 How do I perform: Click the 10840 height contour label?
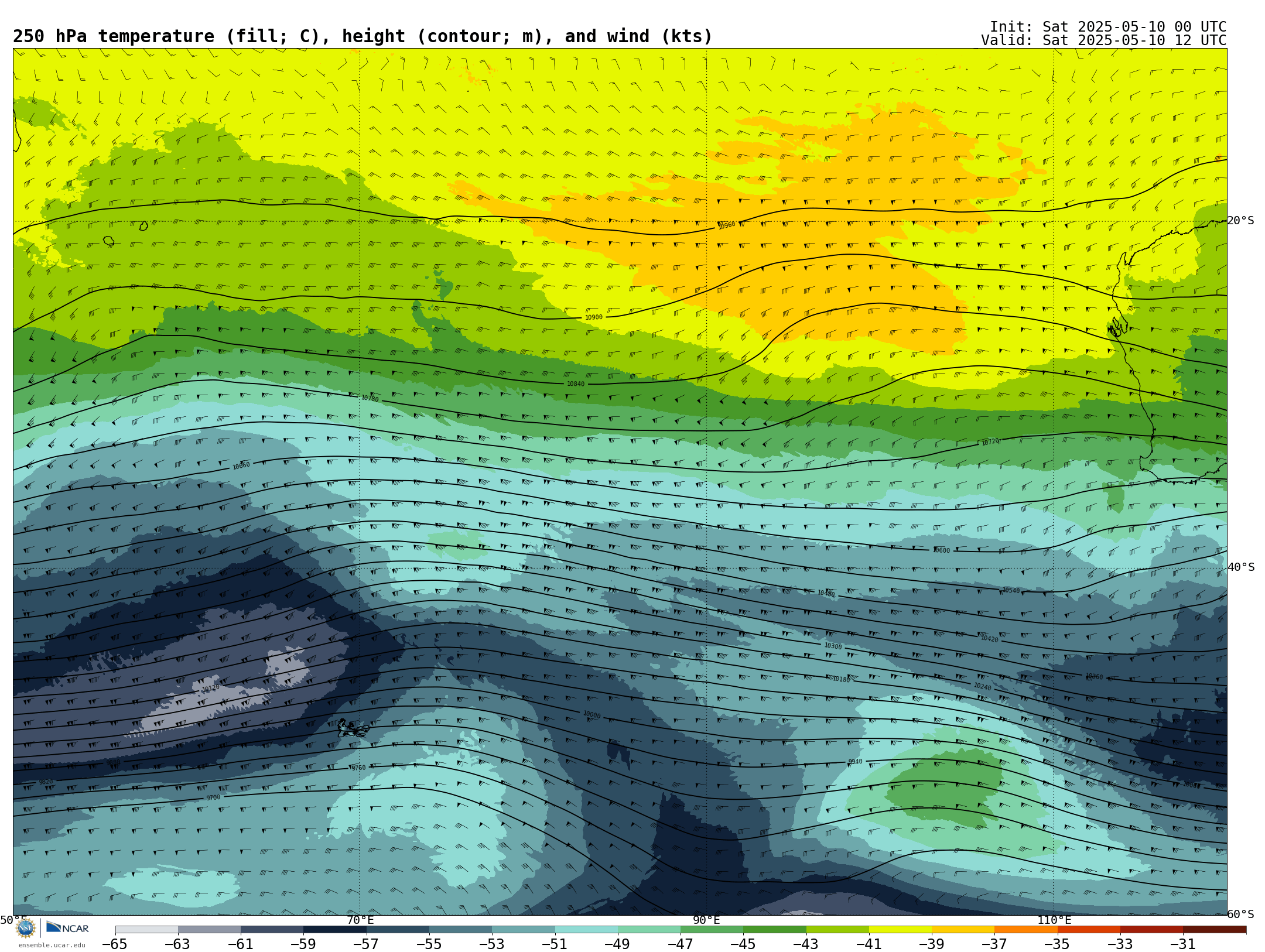click(575, 384)
